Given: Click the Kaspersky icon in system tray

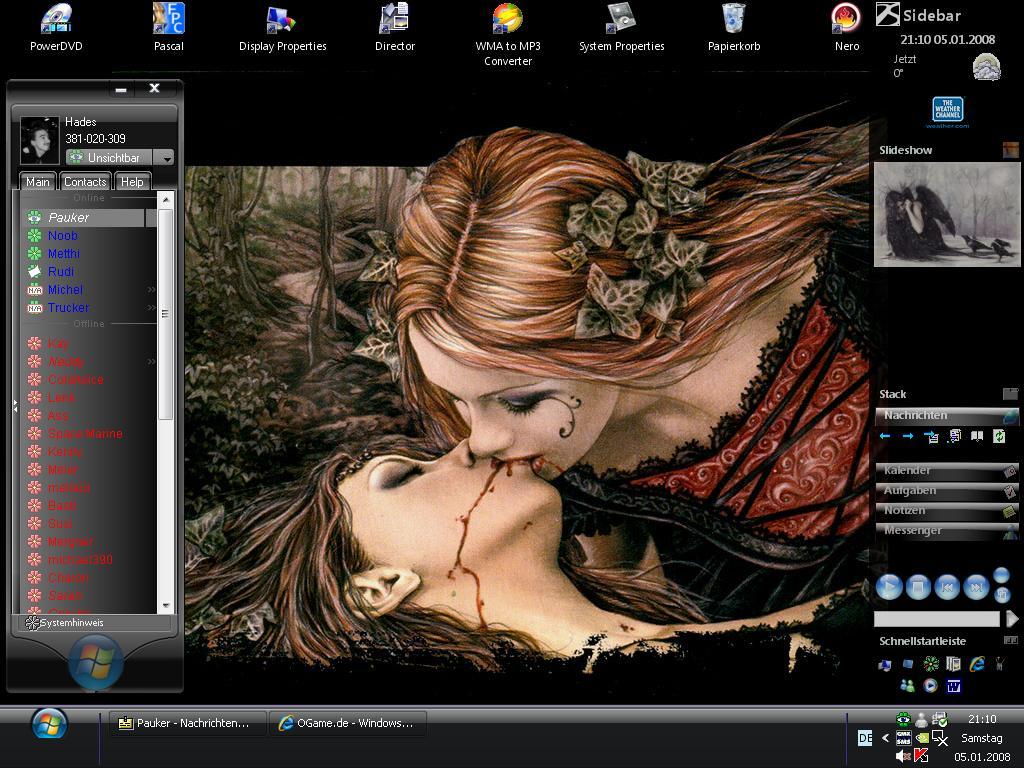Looking at the screenshot, I should (922, 756).
